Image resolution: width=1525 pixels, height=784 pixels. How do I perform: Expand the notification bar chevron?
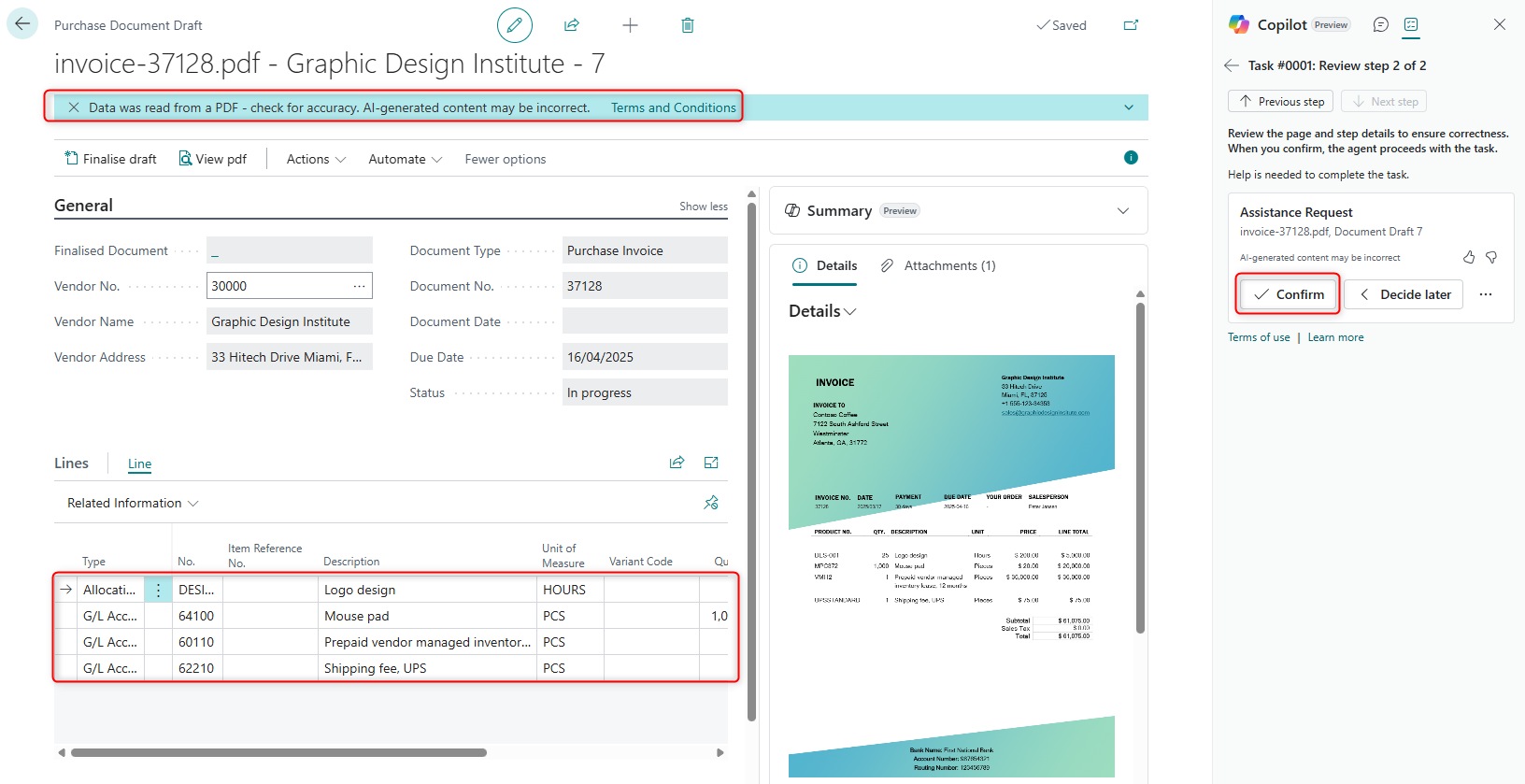[1129, 107]
